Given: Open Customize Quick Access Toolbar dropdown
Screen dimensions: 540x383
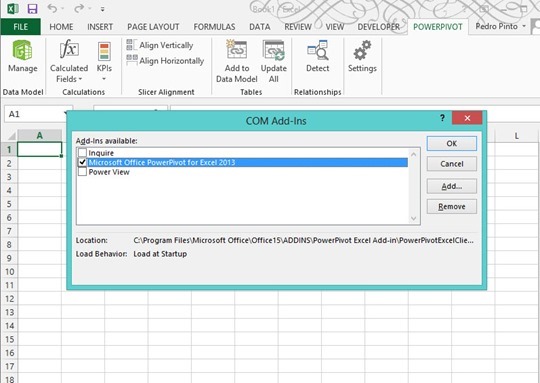Looking at the screenshot, I should click(102, 9).
